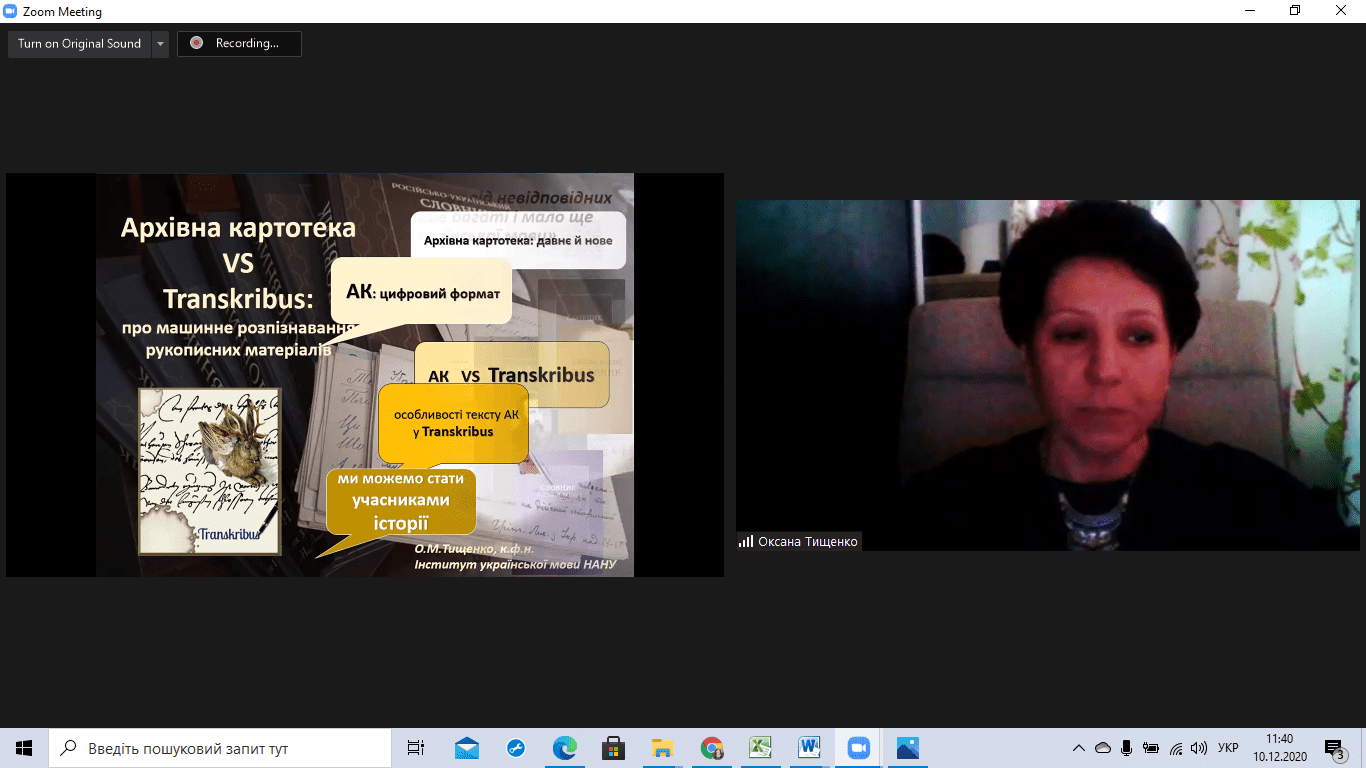Select the shared presentation slide view
The width and height of the screenshot is (1366, 768).
[364, 375]
